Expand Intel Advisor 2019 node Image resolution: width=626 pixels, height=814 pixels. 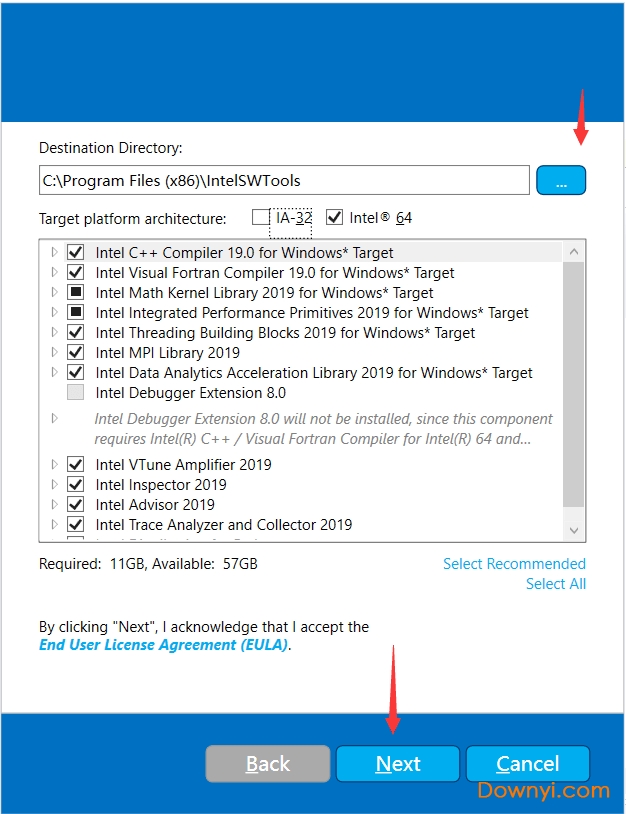pos(55,504)
